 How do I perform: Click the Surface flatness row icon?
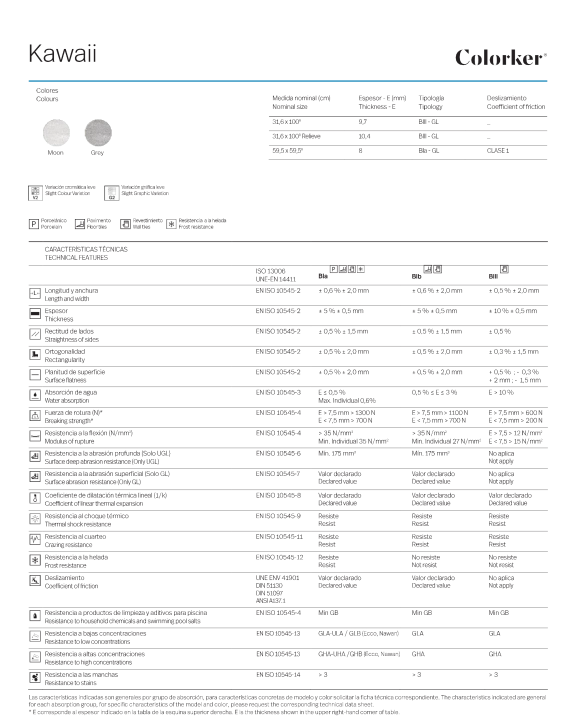[35, 375]
